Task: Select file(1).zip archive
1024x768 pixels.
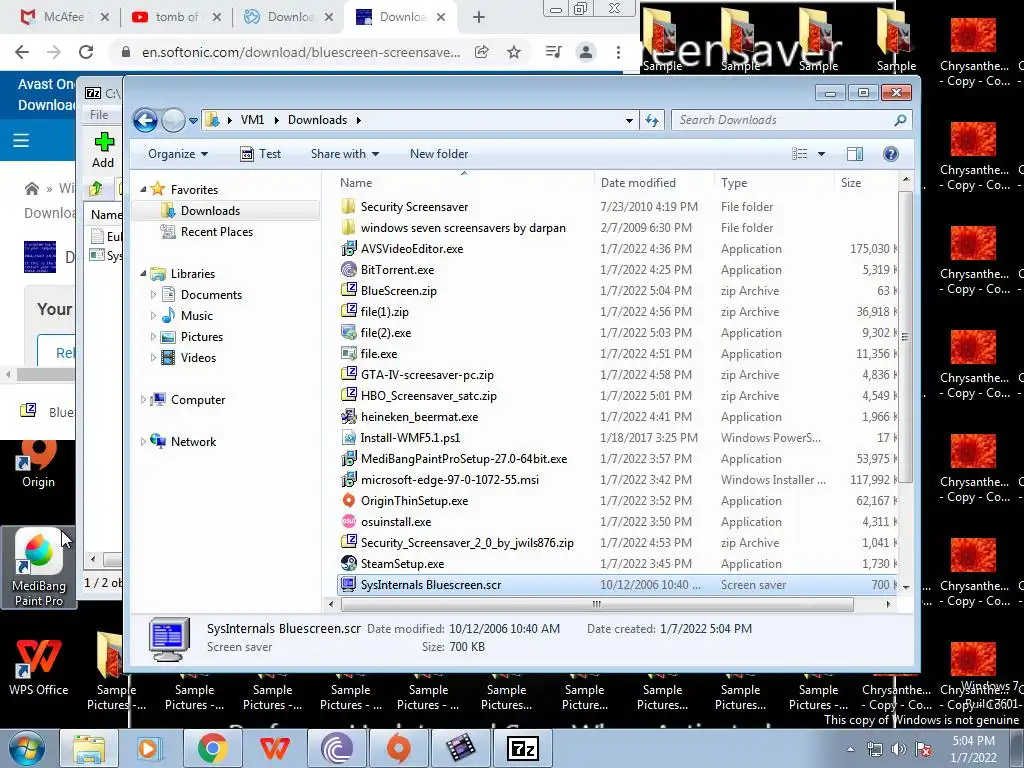Action: click(x=384, y=312)
